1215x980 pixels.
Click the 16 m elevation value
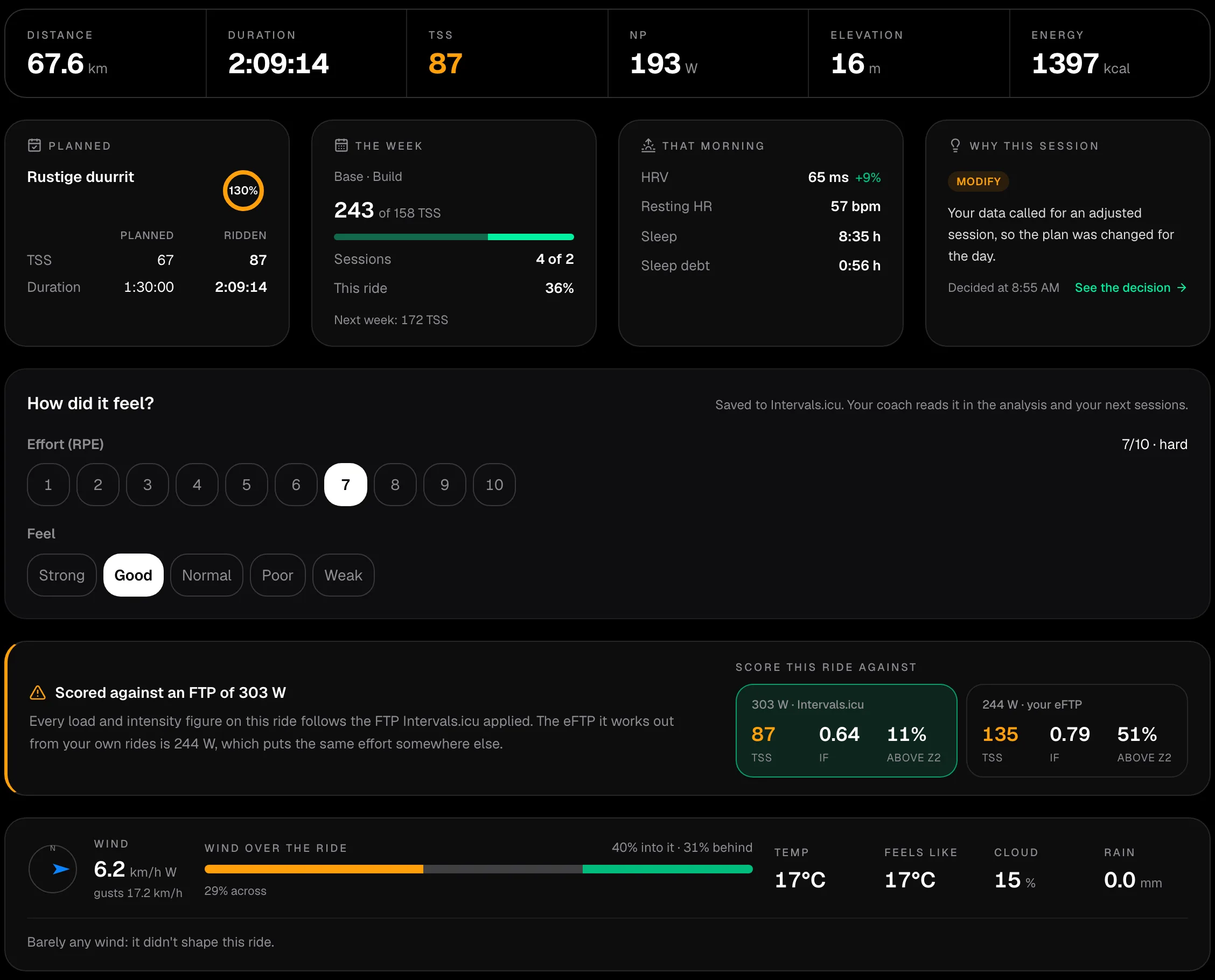[855, 63]
